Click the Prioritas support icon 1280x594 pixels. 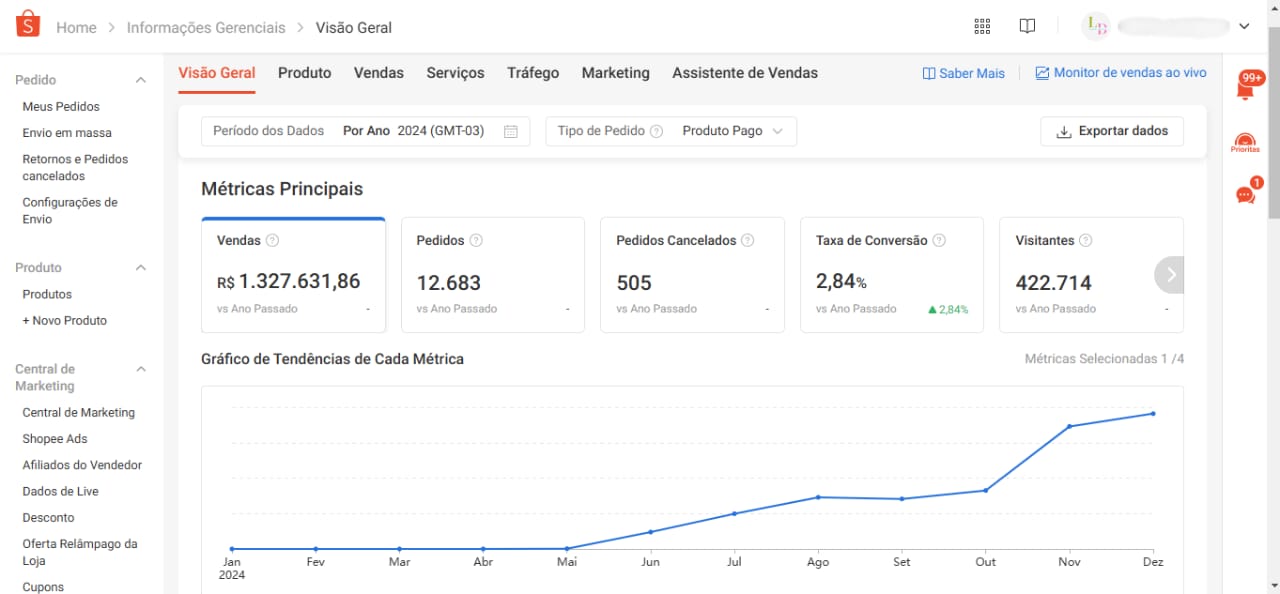1245,143
